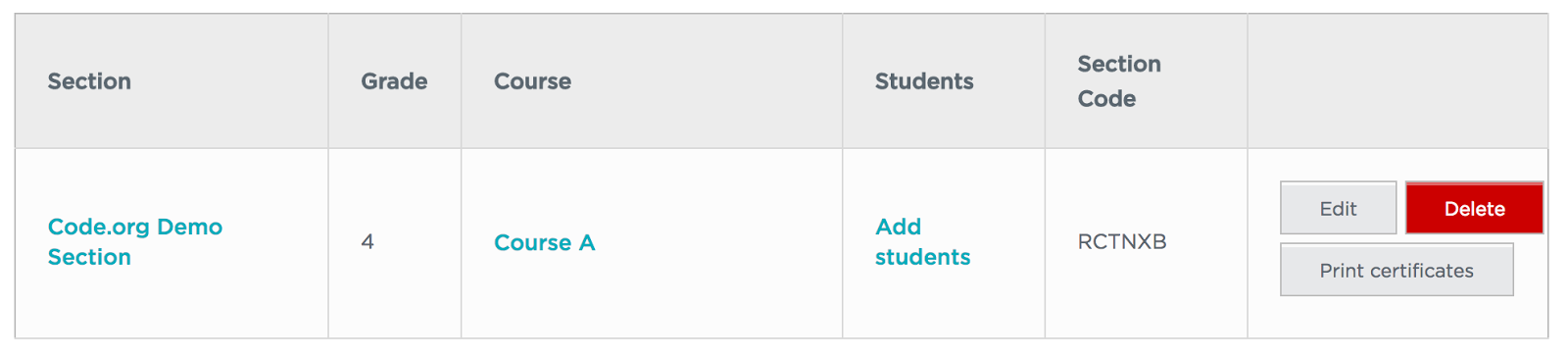Click the word "Add" in the Students cell
Viewport: 1568px width, 355px height.
coord(898,227)
